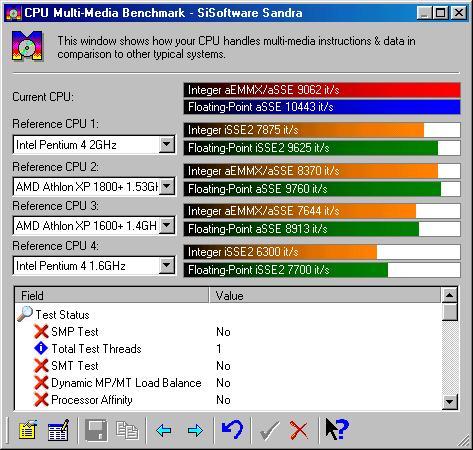Click the copy pages icon
Image resolution: width=473 pixels, height=450 pixels.
(x=127, y=430)
